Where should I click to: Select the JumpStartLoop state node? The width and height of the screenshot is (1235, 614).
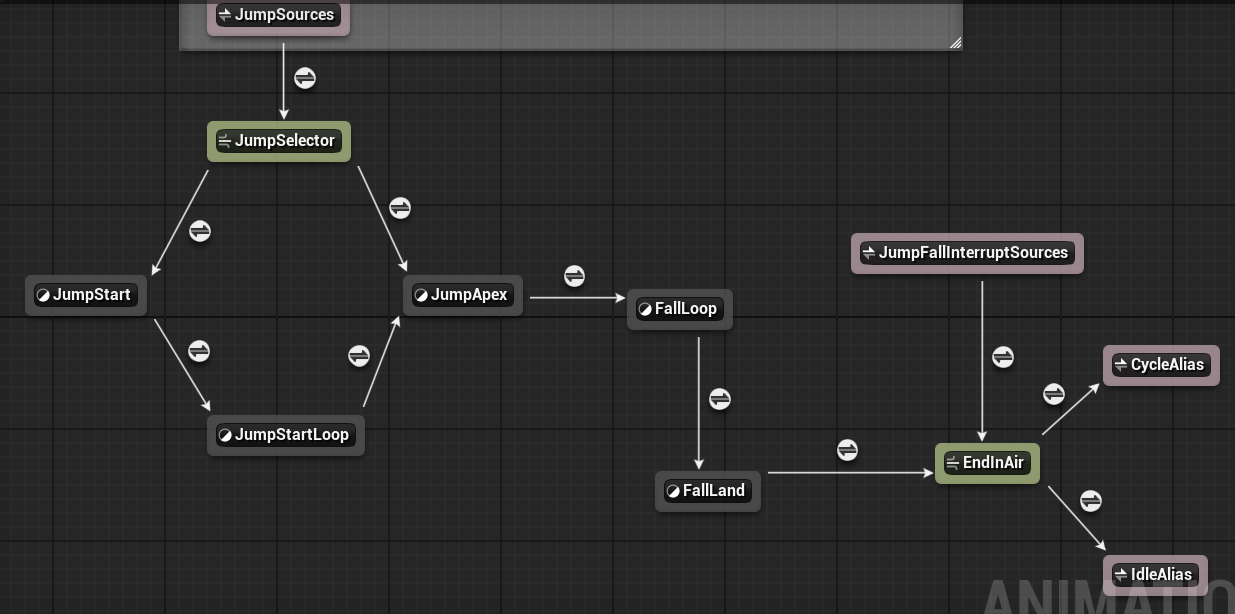coord(286,435)
